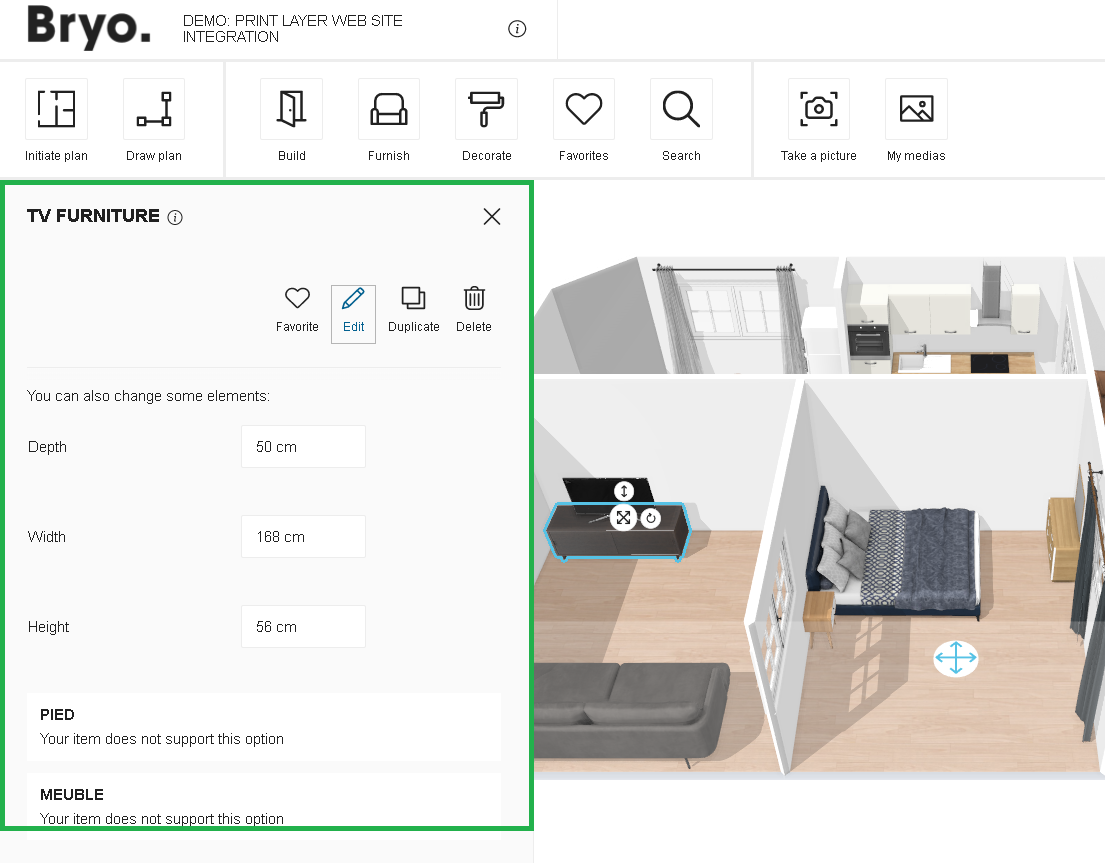Delete the TV furniture item
Image resolution: width=1105 pixels, height=863 pixels.
coord(474,310)
